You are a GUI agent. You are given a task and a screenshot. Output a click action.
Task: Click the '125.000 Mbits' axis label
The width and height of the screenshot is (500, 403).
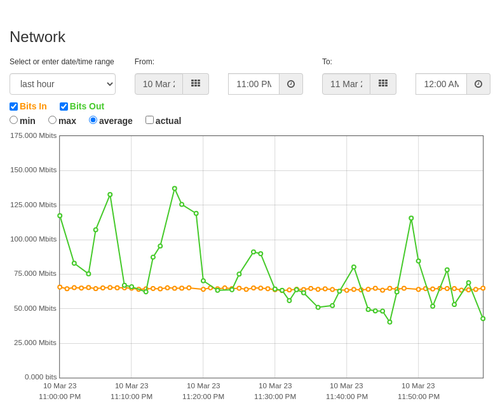(x=33, y=205)
